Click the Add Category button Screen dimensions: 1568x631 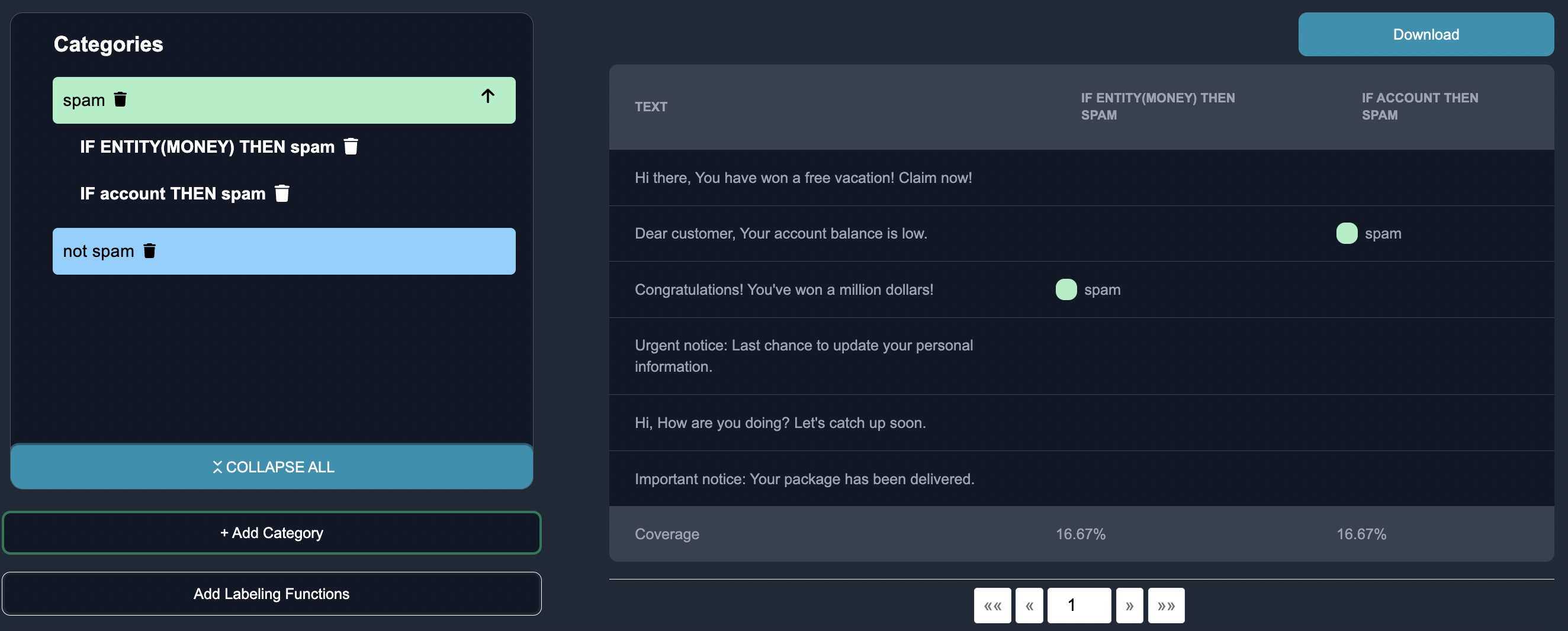[271, 532]
